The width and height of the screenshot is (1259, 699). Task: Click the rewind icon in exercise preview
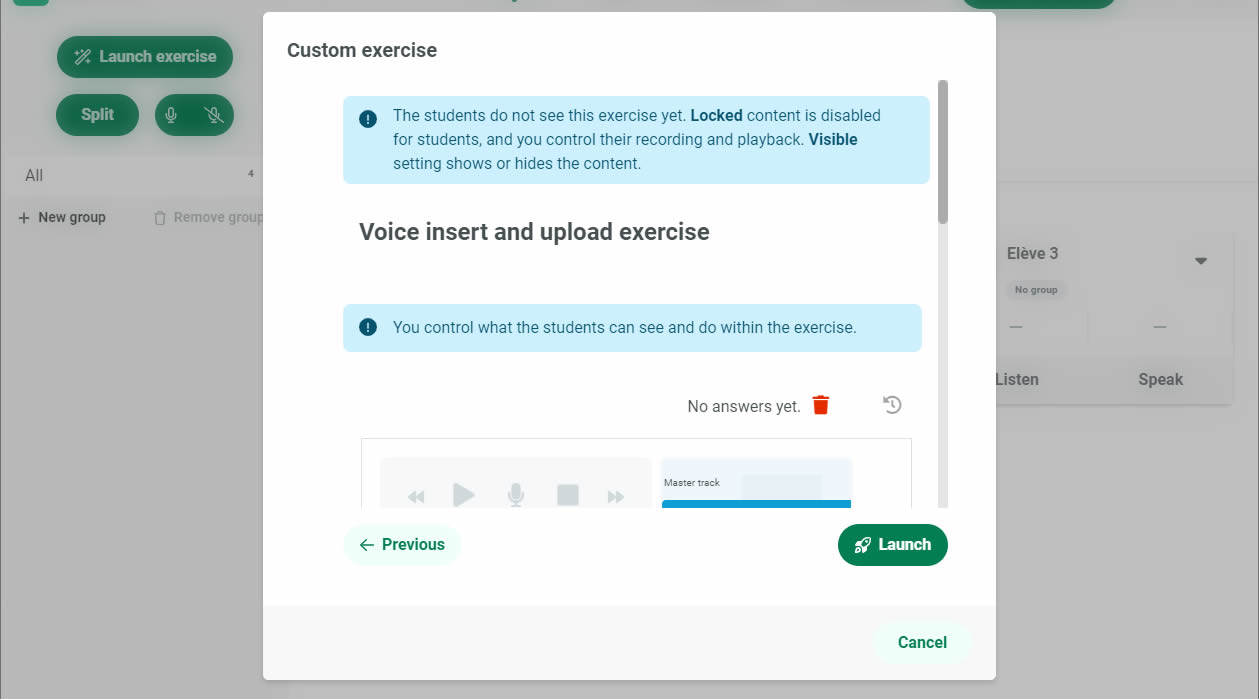[x=416, y=496]
